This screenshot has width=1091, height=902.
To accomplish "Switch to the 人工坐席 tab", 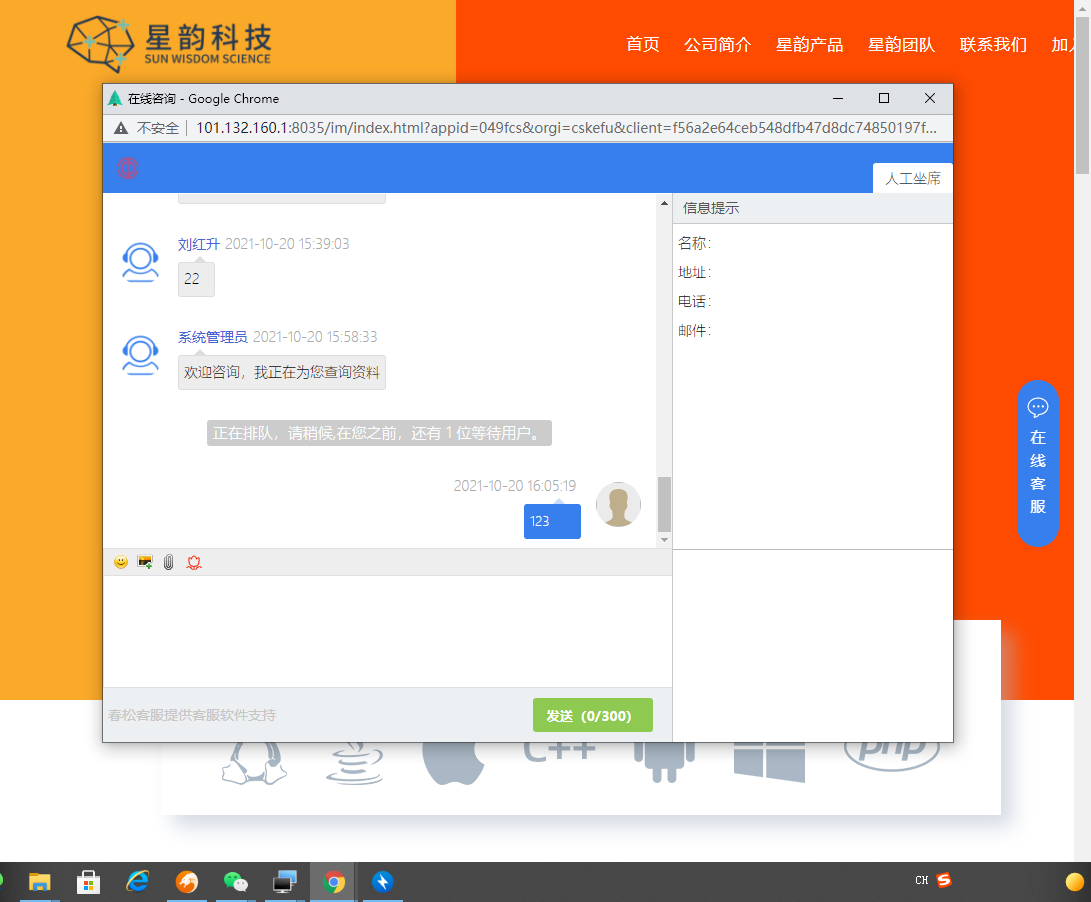I will point(911,177).
